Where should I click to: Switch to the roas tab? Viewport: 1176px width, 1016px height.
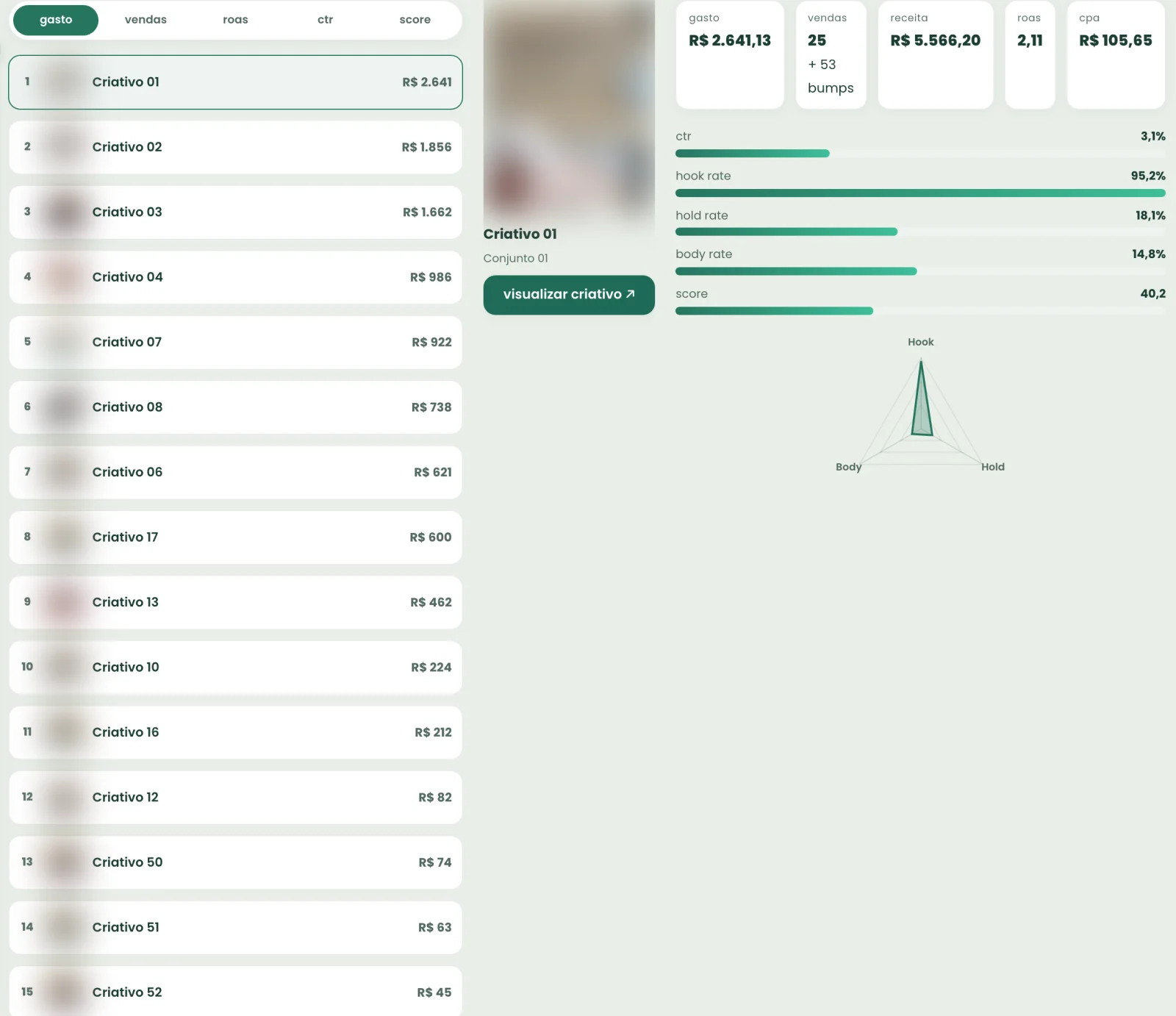point(235,20)
